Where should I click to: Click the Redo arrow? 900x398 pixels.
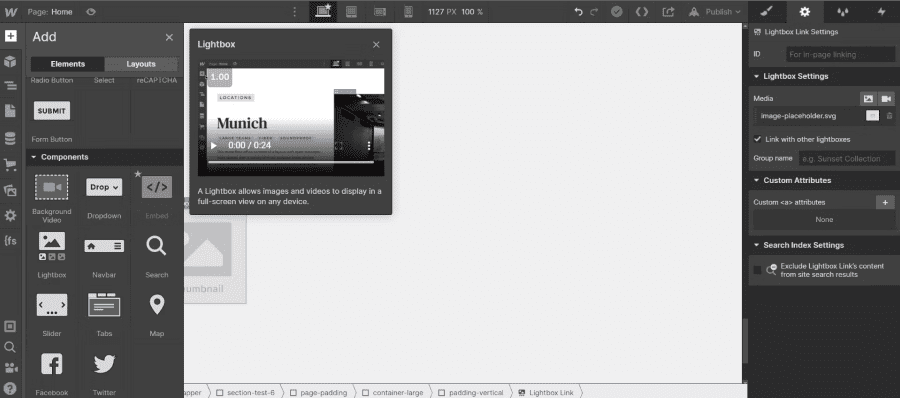tap(594, 11)
